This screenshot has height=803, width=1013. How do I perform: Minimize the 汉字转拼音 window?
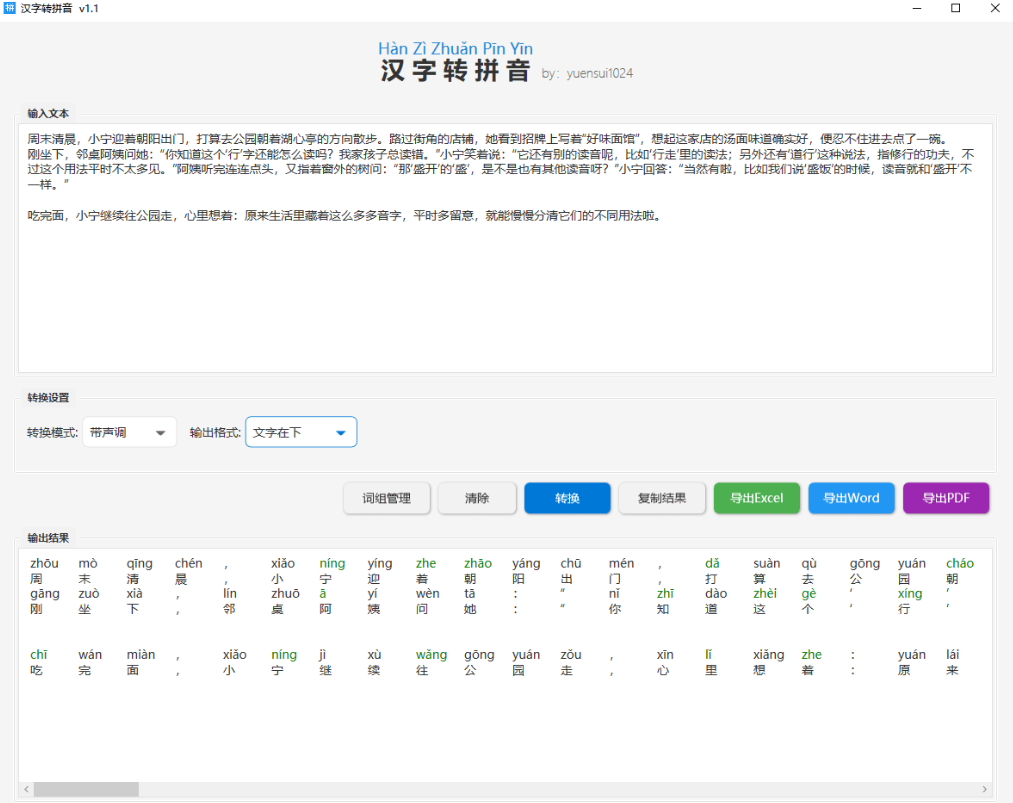point(917,8)
